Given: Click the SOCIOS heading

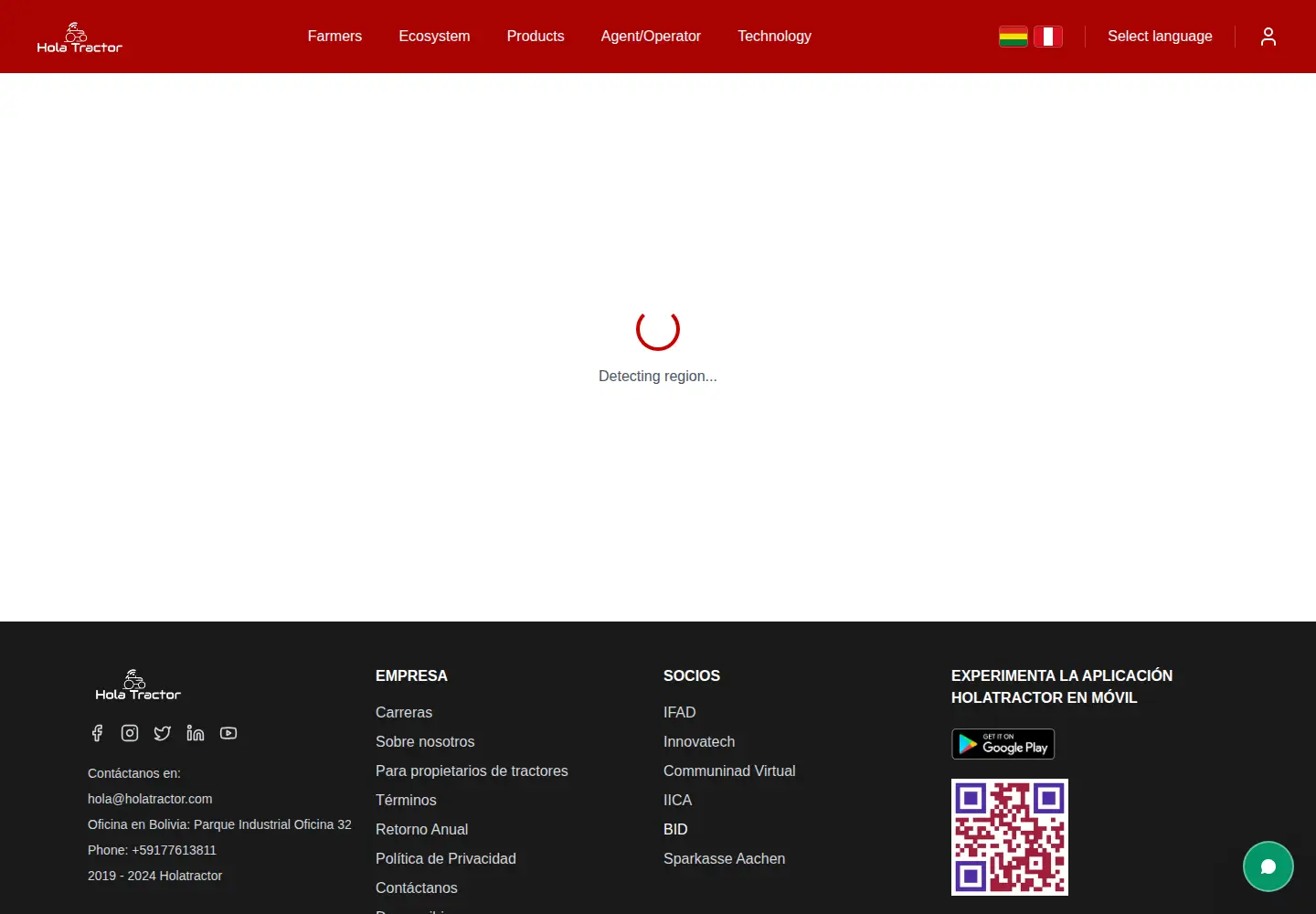Looking at the screenshot, I should tap(692, 675).
